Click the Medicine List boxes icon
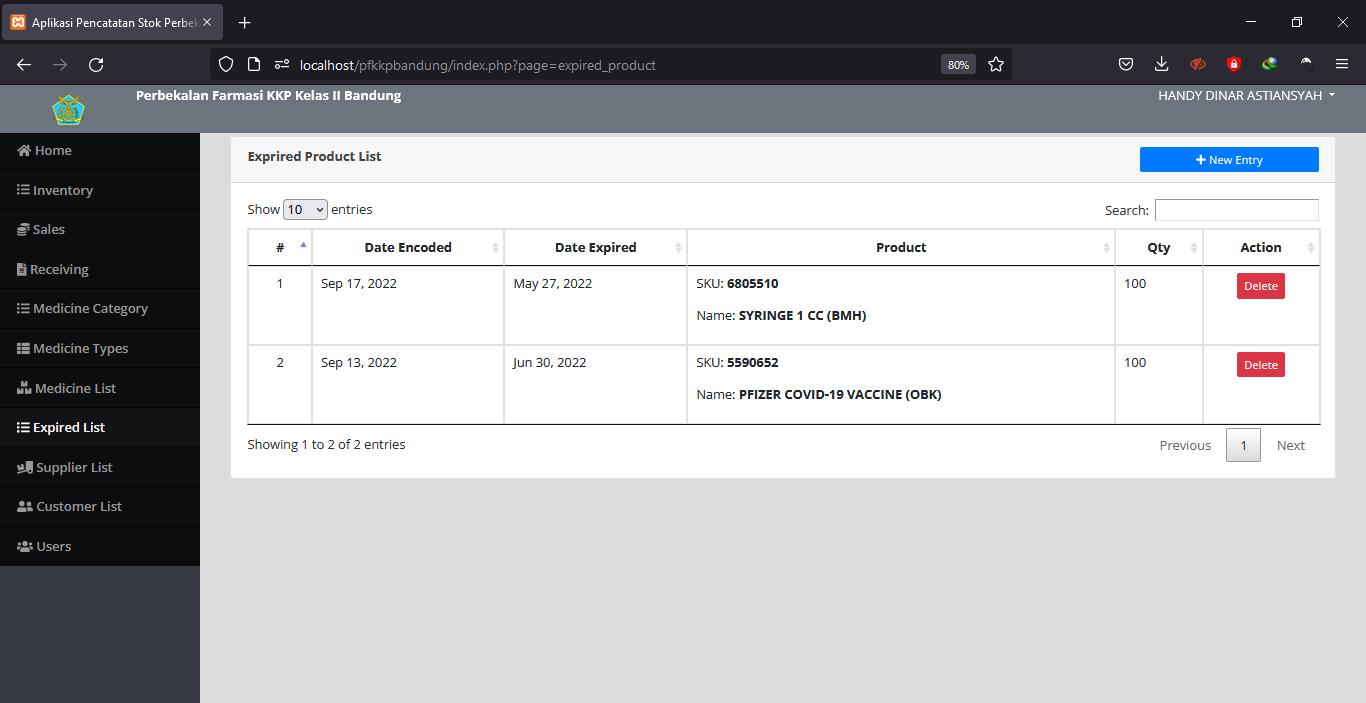The image size is (1366, 703). 24,388
